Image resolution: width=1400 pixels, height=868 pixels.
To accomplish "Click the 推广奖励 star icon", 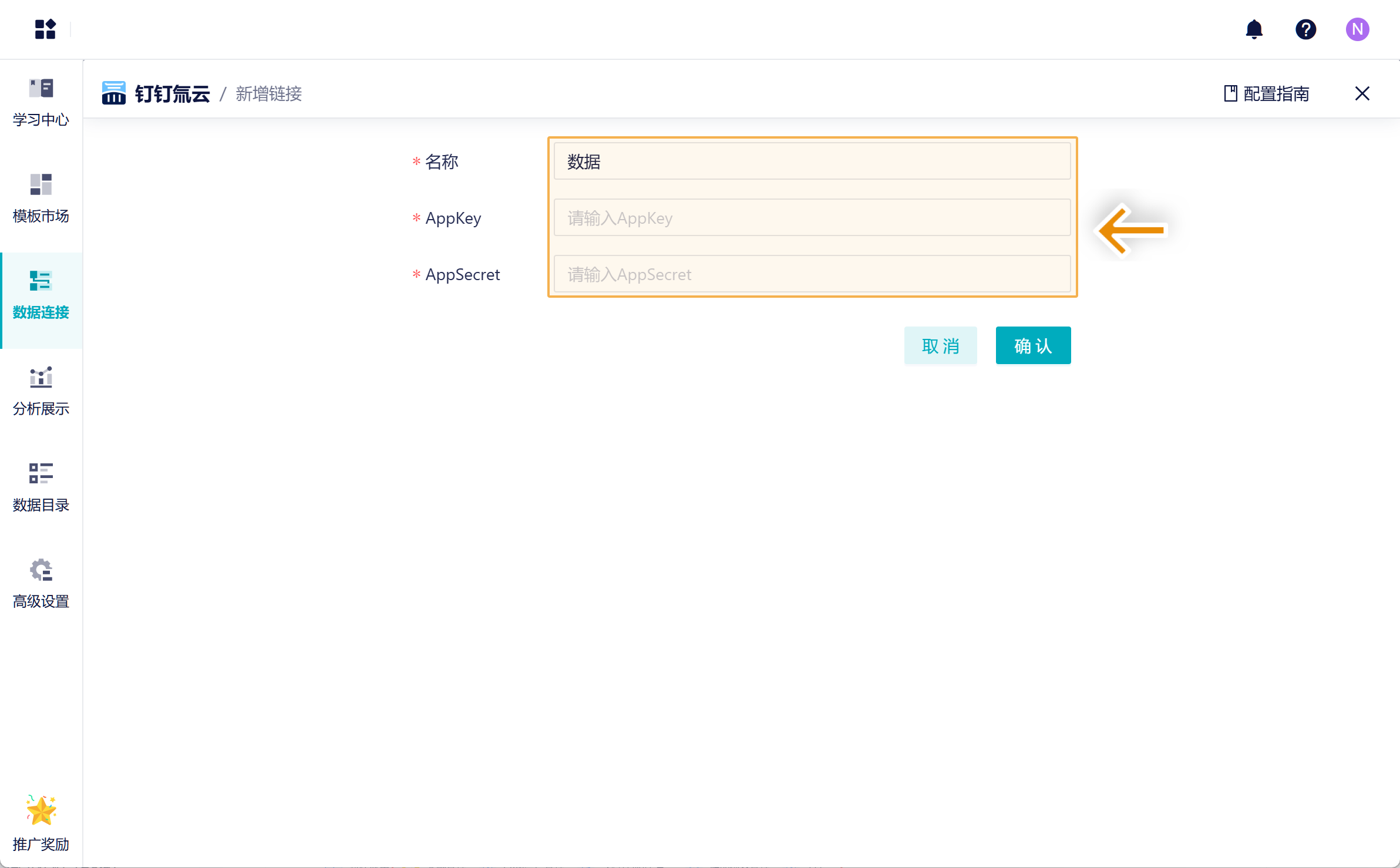I will pyautogui.click(x=41, y=811).
